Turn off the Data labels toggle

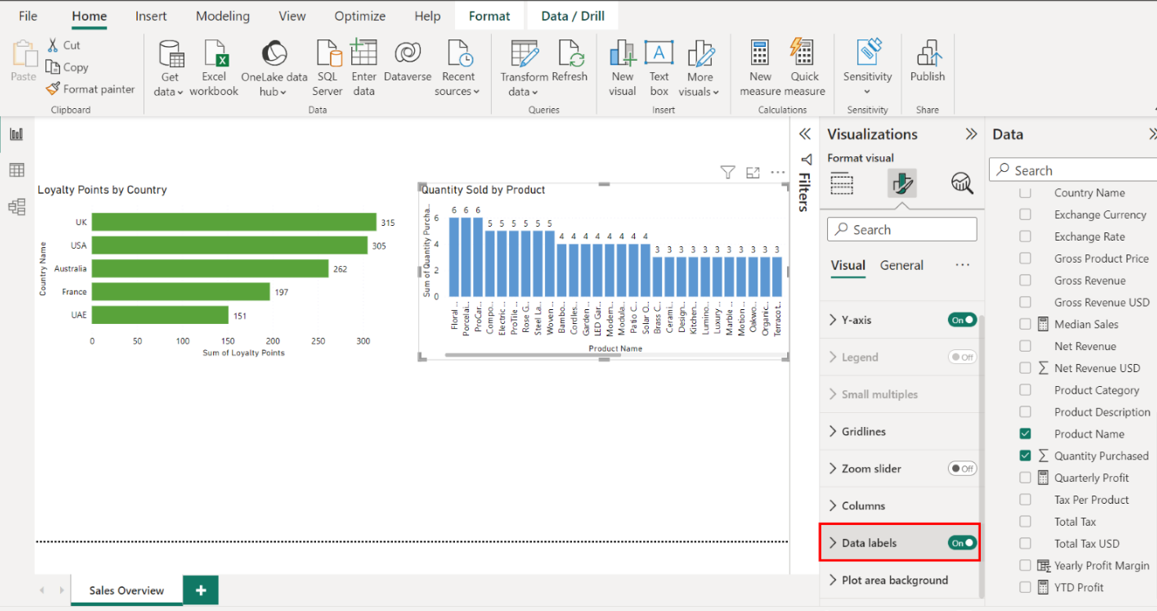(962, 543)
